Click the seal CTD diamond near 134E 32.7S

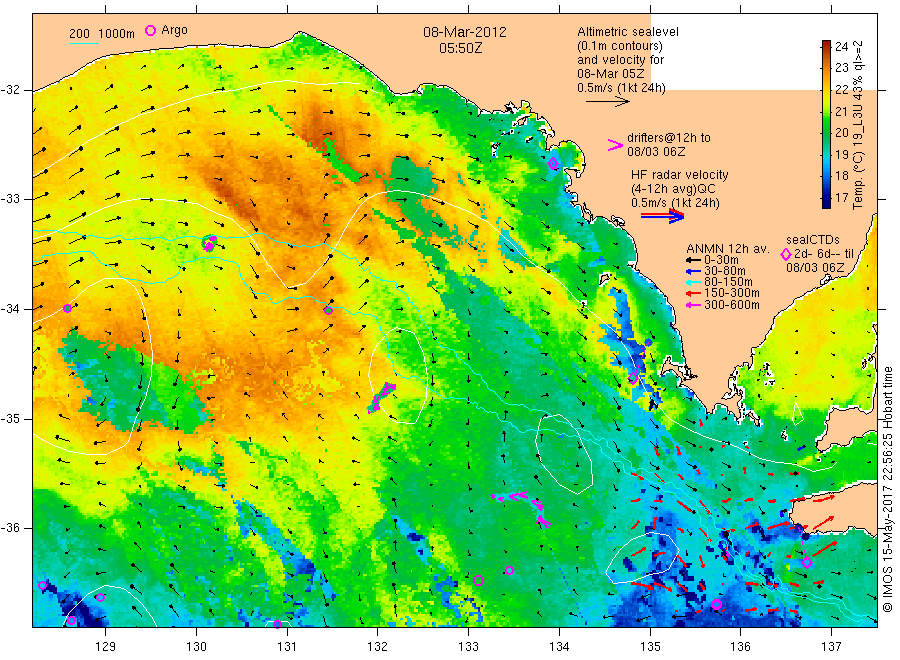553,164
